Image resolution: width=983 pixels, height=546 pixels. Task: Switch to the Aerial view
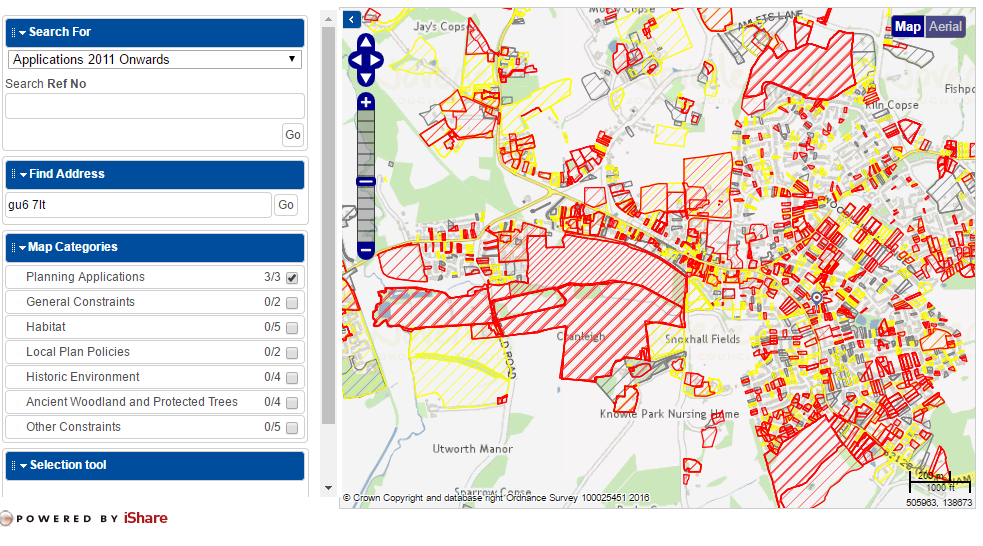945,26
